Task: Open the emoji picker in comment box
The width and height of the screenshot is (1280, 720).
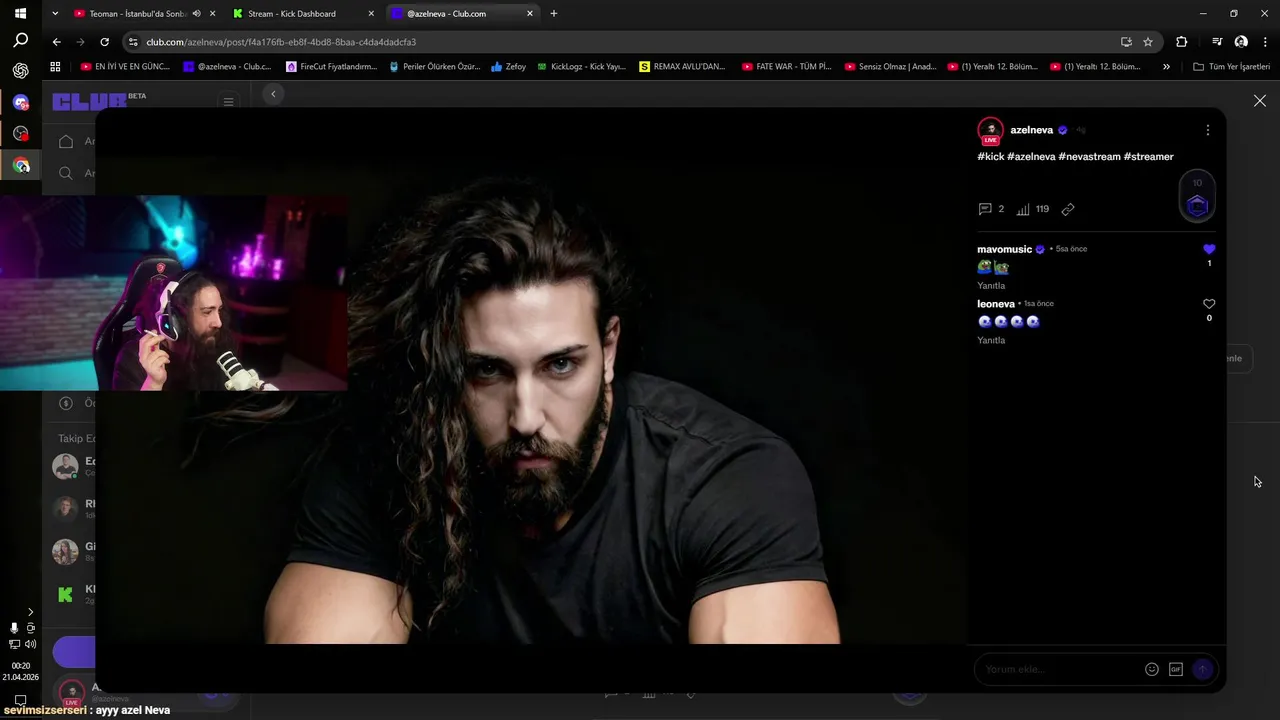Action: pos(1152,669)
